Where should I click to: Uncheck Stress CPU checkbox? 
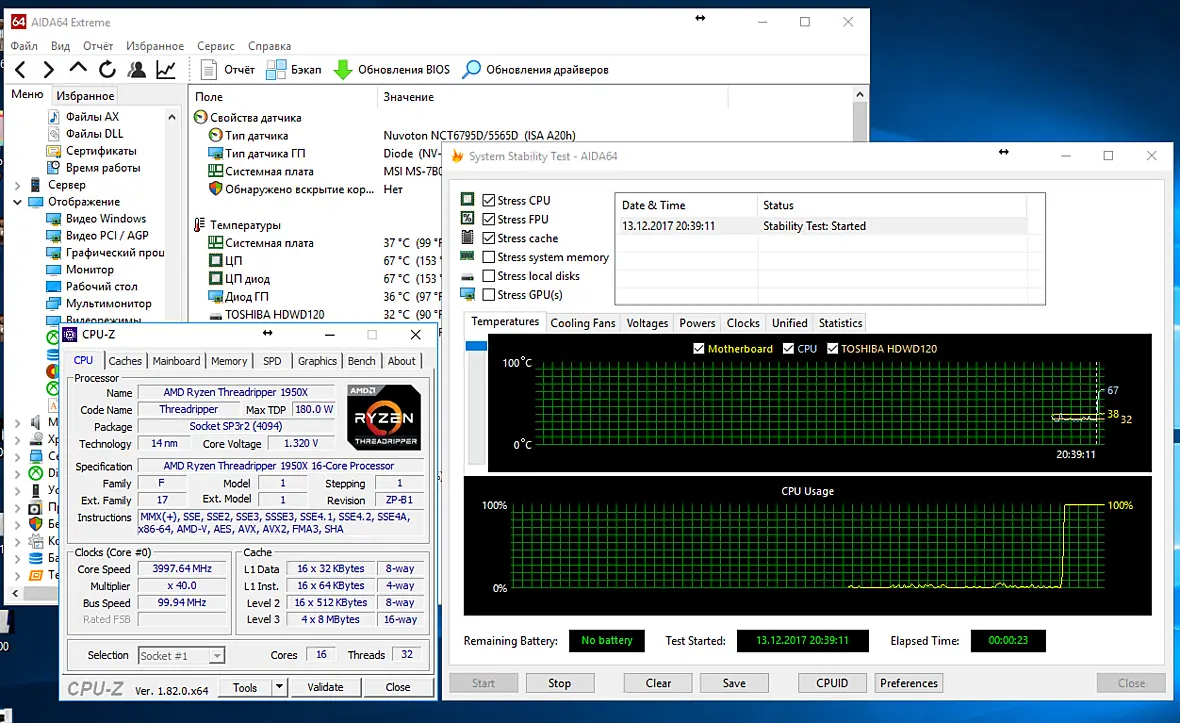click(x=489, y=200)
